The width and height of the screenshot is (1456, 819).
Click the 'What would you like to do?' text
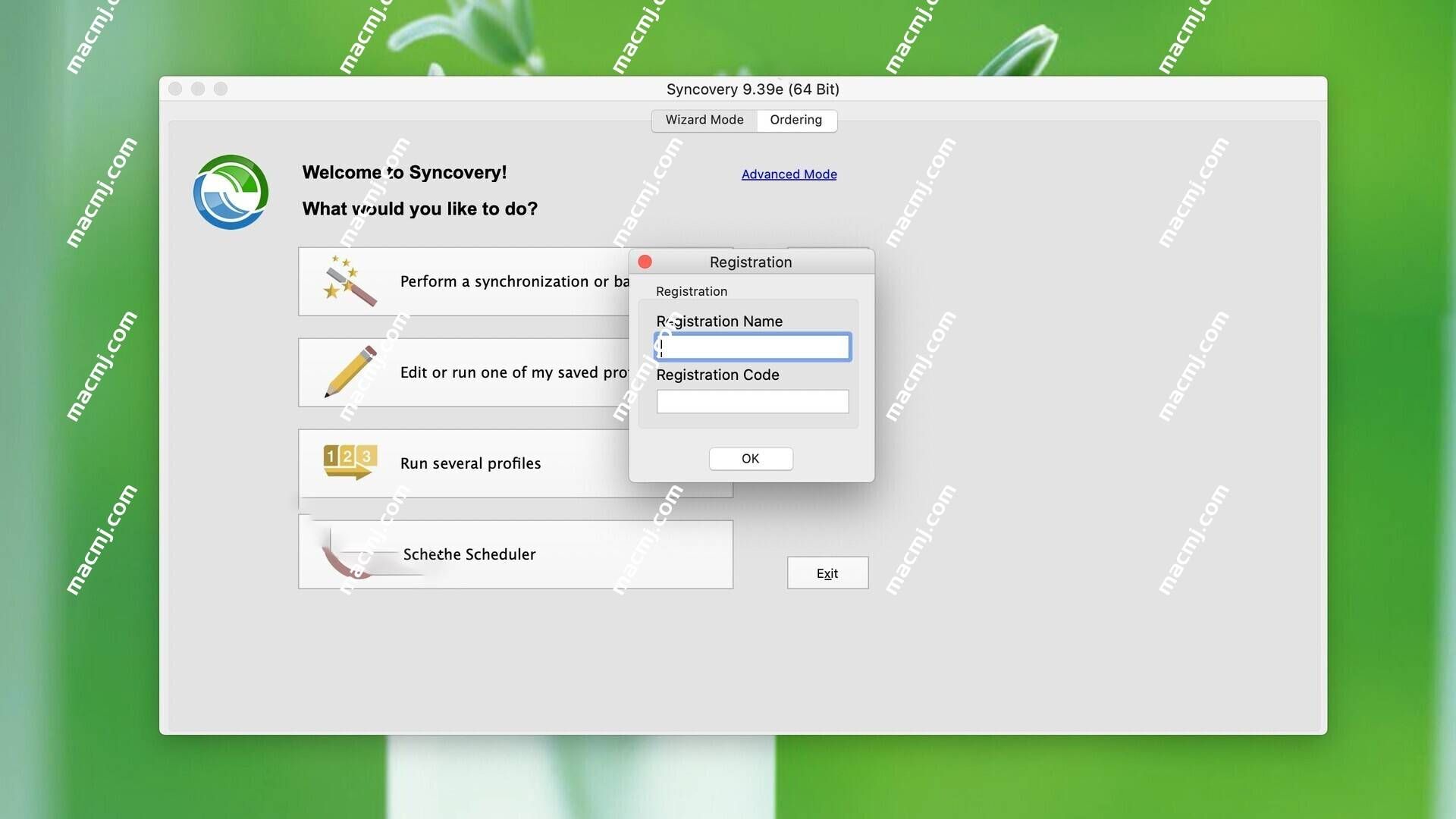pyautogui.click(x=419, y=209)
